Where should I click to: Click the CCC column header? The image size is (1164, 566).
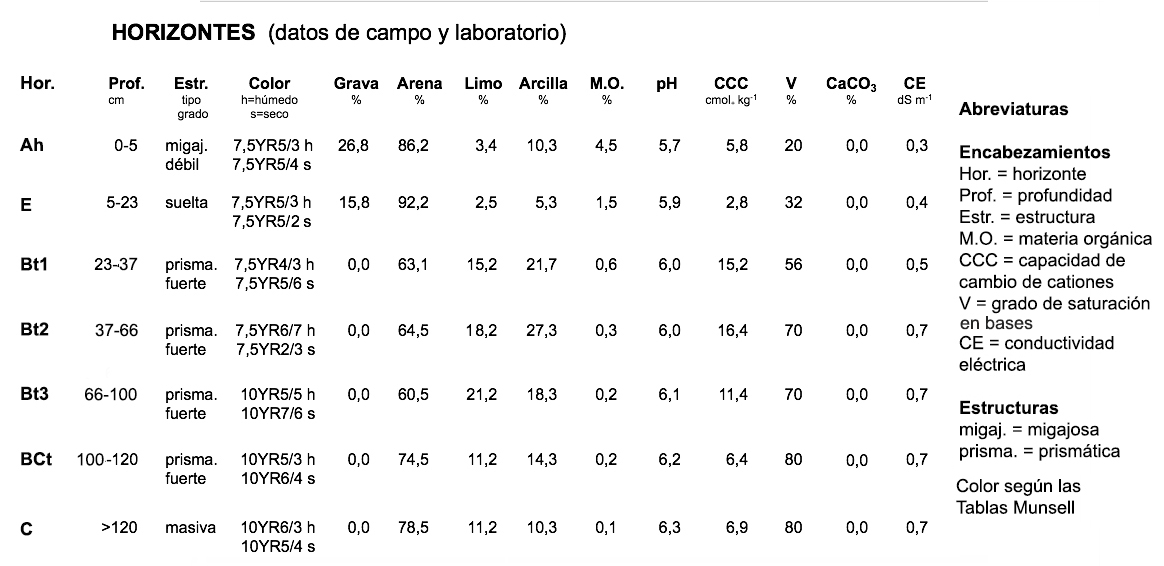point(731,84)
